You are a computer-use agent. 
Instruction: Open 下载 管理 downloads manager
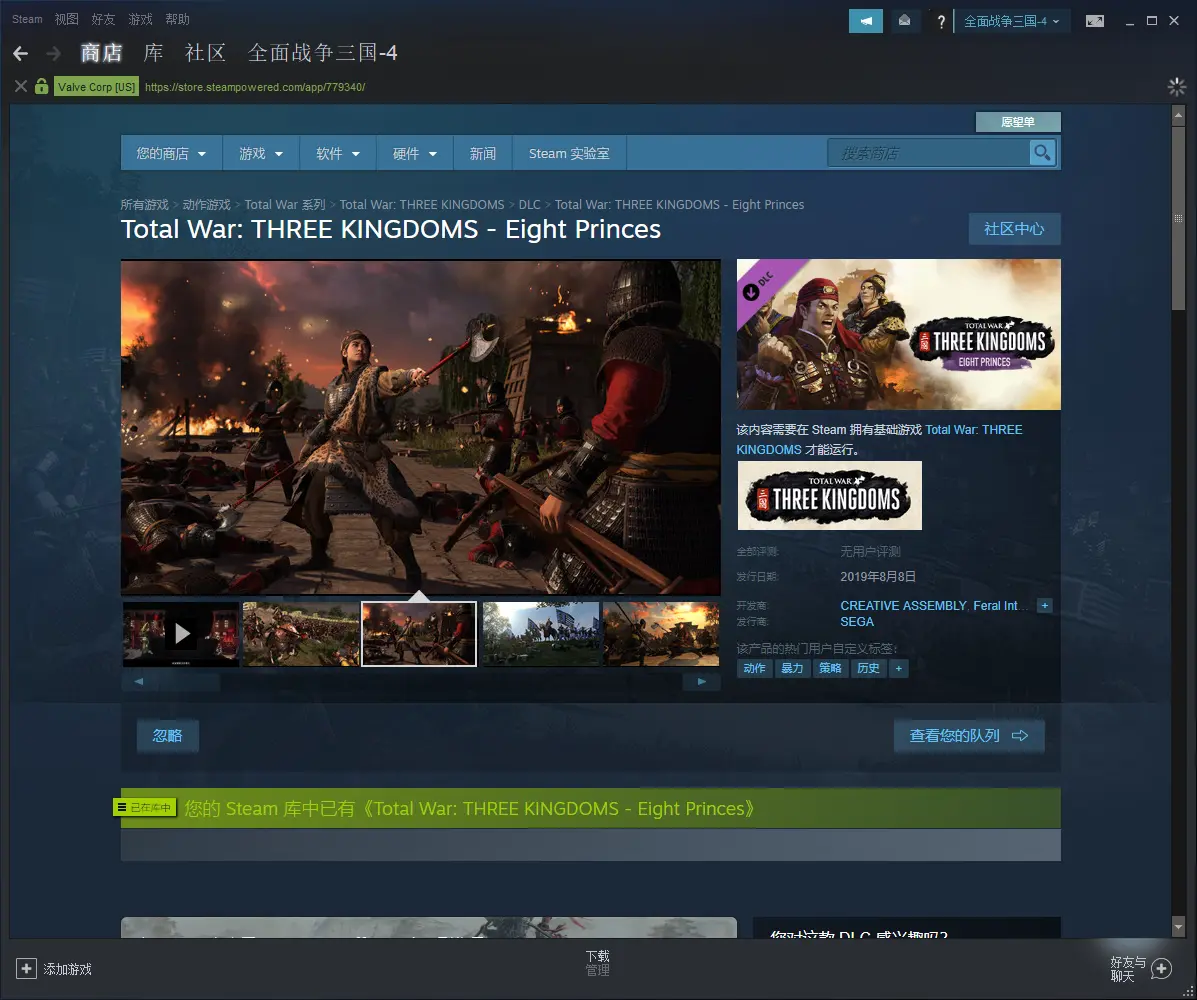[597, 963]
